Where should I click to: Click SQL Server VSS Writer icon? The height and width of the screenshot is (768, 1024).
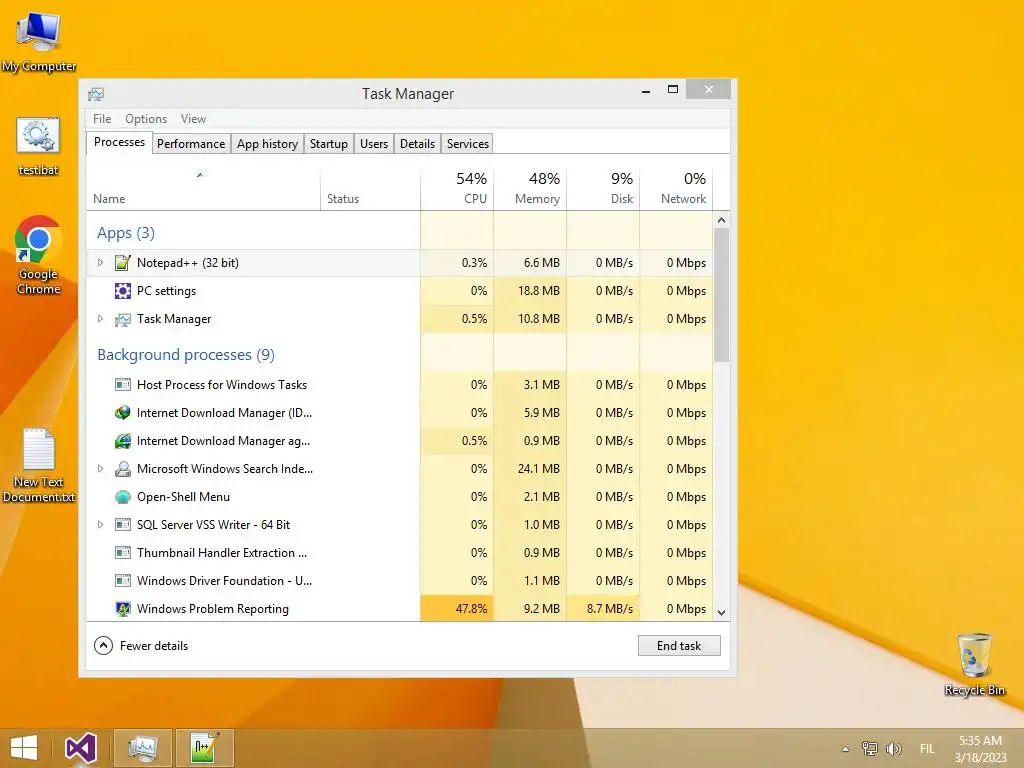[x=123, y=524]
